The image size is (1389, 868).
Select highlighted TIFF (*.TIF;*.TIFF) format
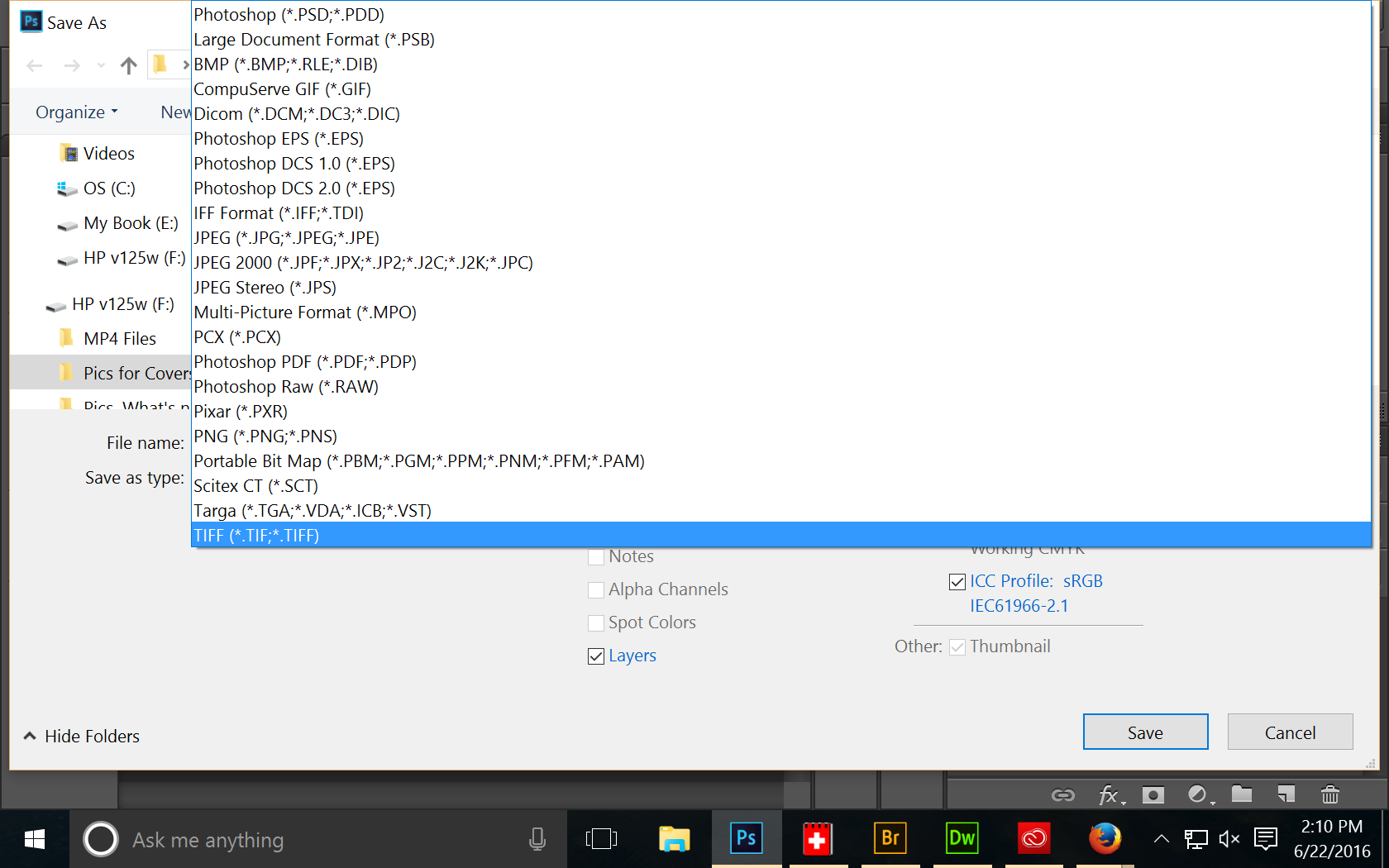click(x=781, y=536)
